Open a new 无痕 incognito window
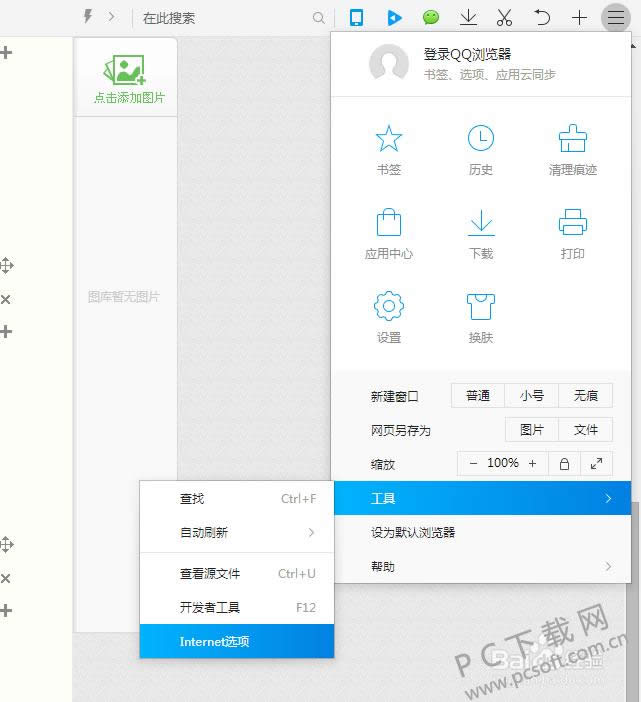Image resolution: width=641 pixels, height=702 pixels. tap(585, 396)
